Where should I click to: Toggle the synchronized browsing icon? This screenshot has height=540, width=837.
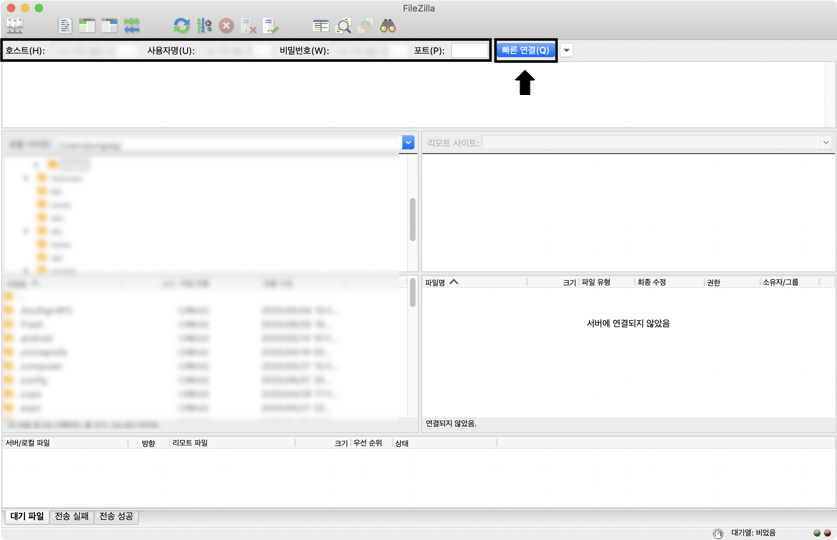click(x=366, y=26)
